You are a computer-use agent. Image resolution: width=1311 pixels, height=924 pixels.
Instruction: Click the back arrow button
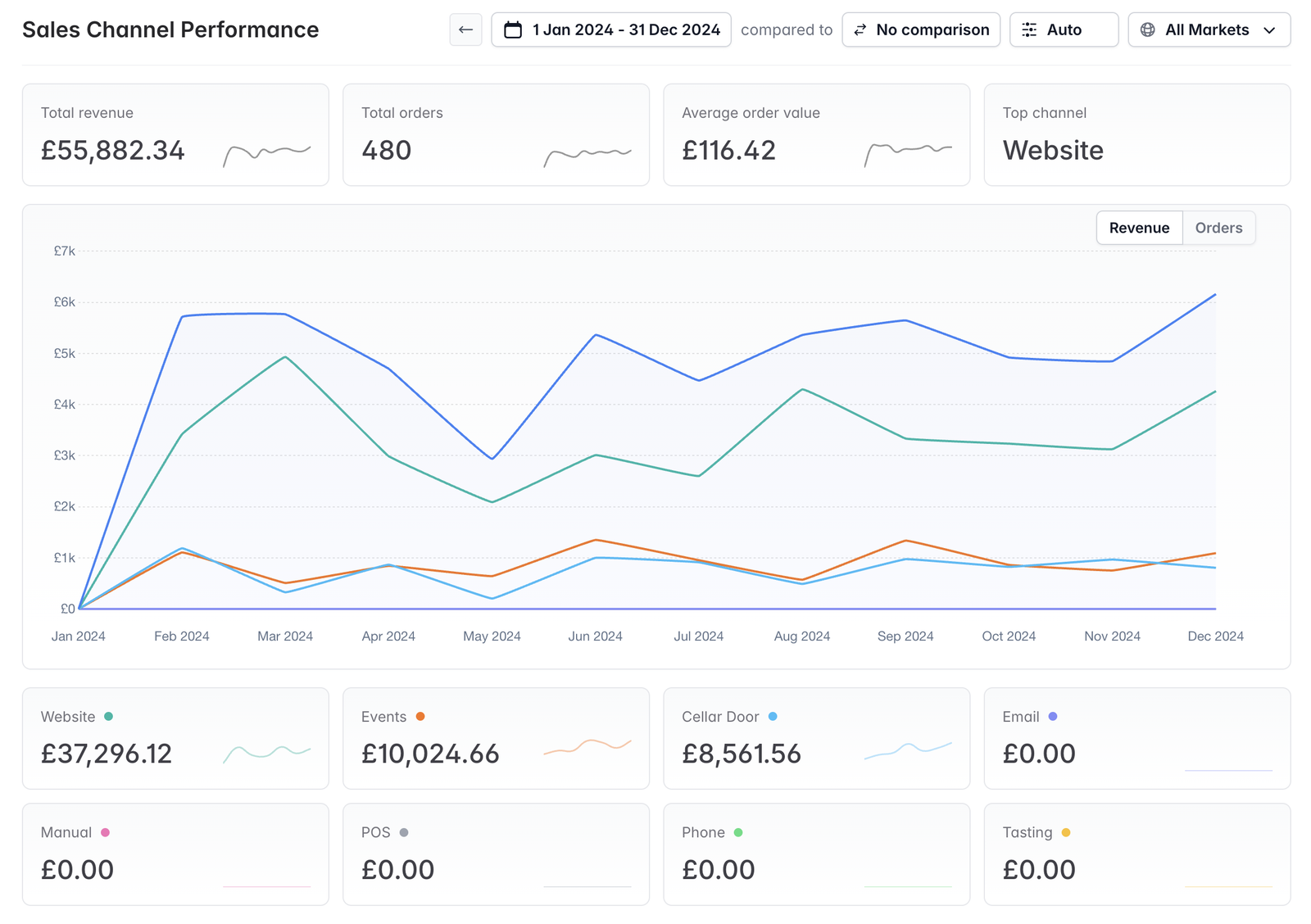(465, 29)
